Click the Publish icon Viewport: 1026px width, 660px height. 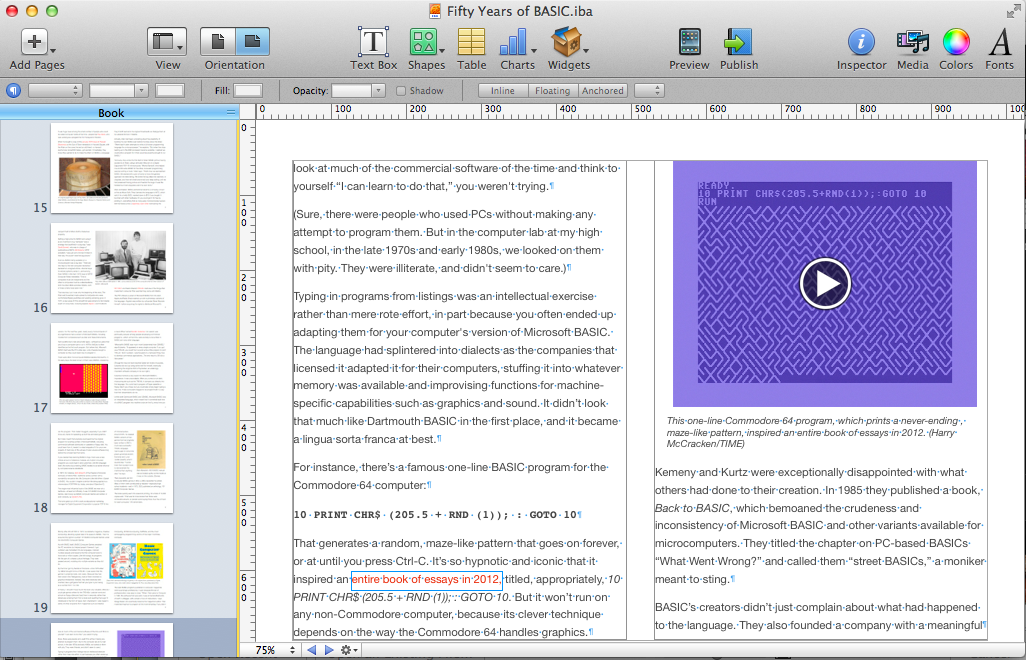click(738, 42)
